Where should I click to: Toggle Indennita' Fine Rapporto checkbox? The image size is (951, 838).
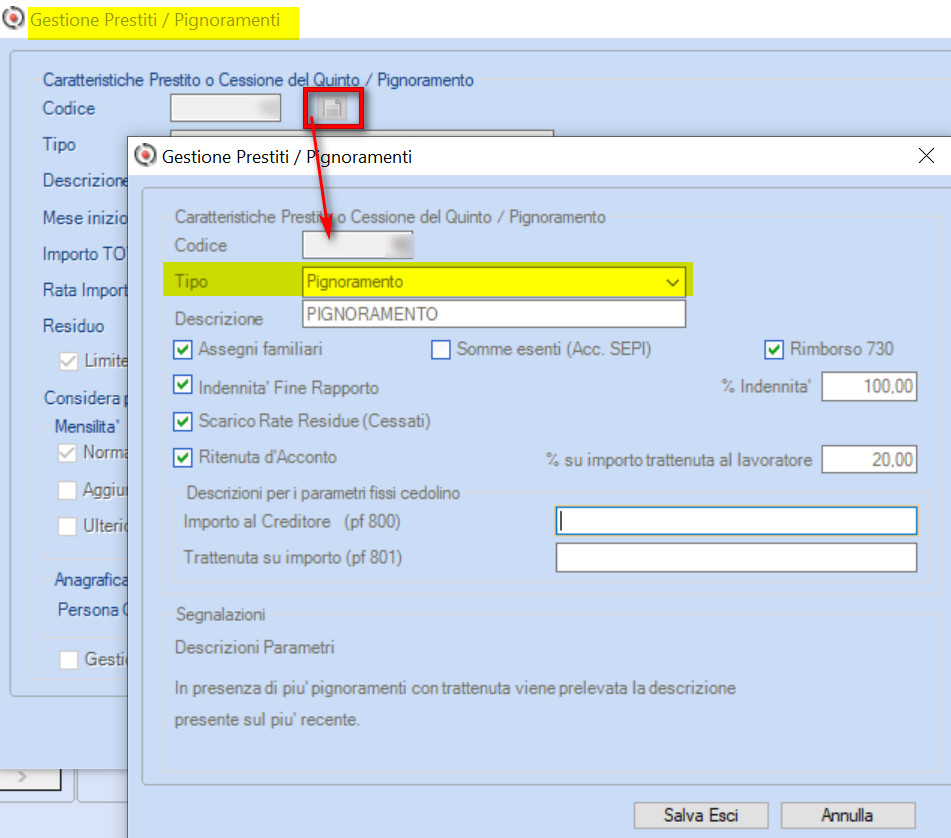tap(183, 385)
